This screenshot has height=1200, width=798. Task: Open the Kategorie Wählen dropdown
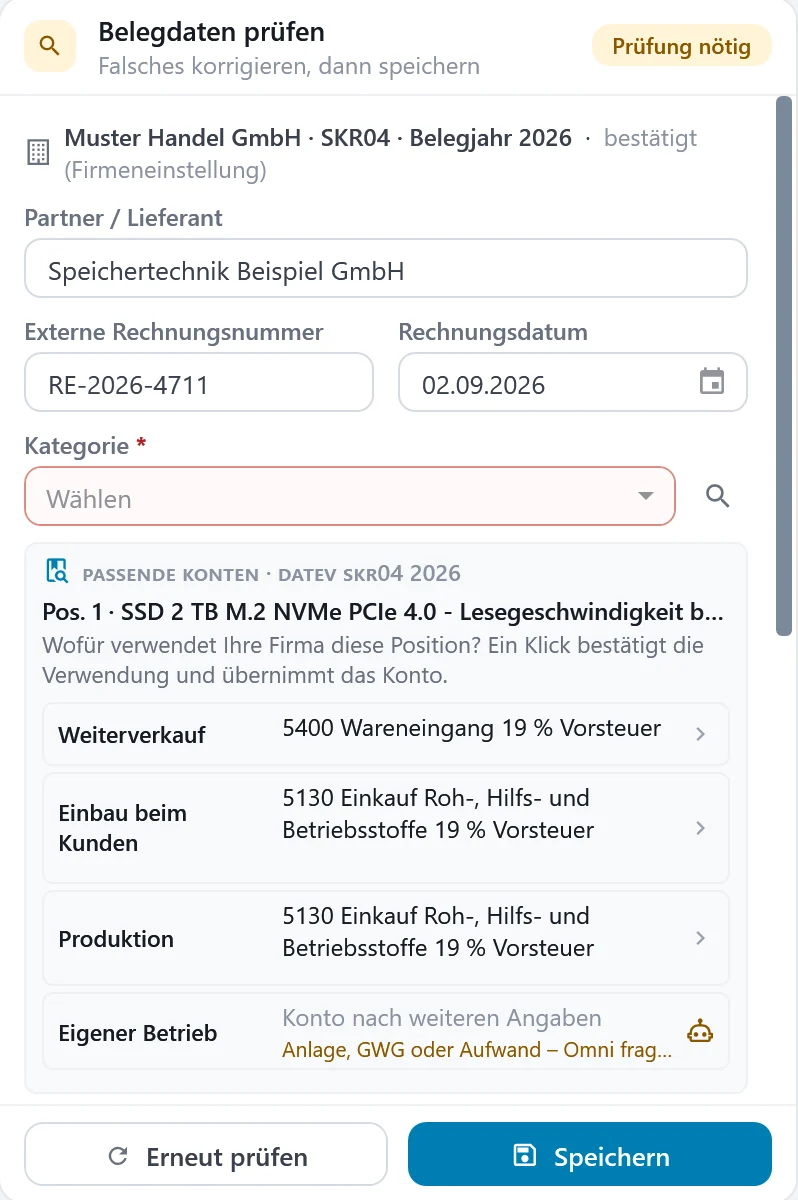(350, 496)
